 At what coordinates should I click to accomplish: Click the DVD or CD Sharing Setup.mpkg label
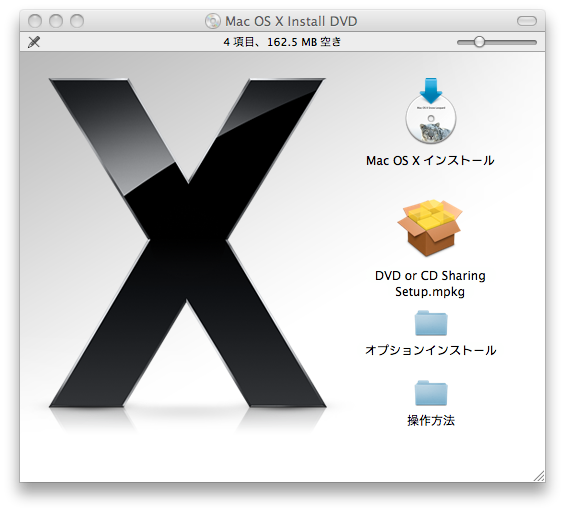point(430,284)
